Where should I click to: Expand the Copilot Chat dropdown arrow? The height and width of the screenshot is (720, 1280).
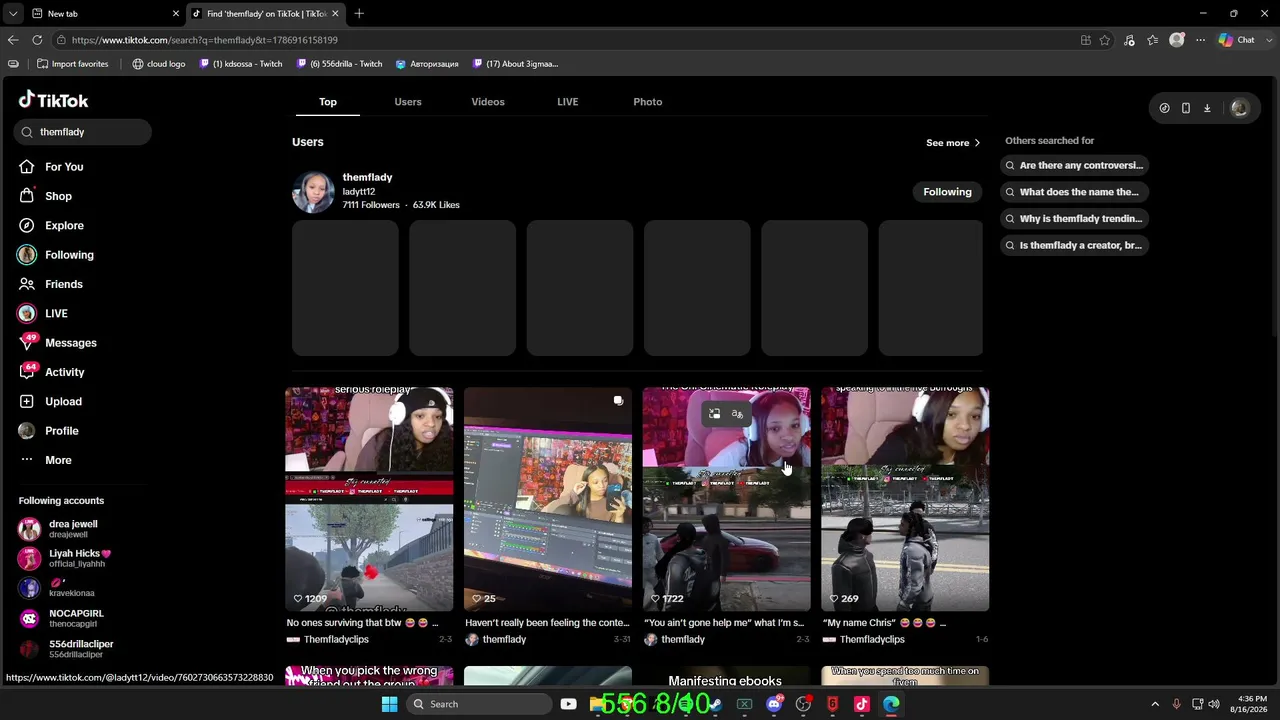(x=1267, y=40)
